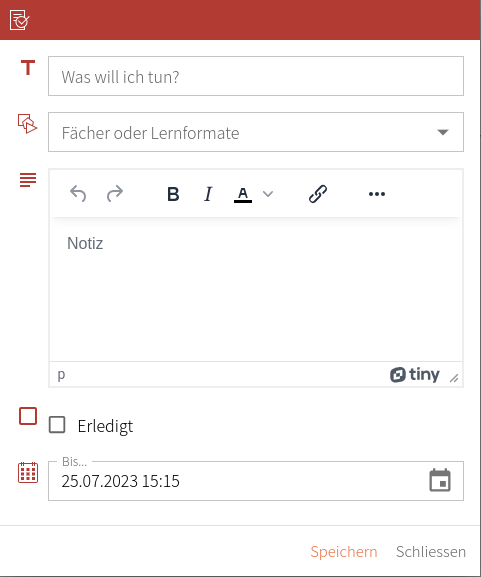
Task: Redo the edit in note editor
Action: (115, 194)
